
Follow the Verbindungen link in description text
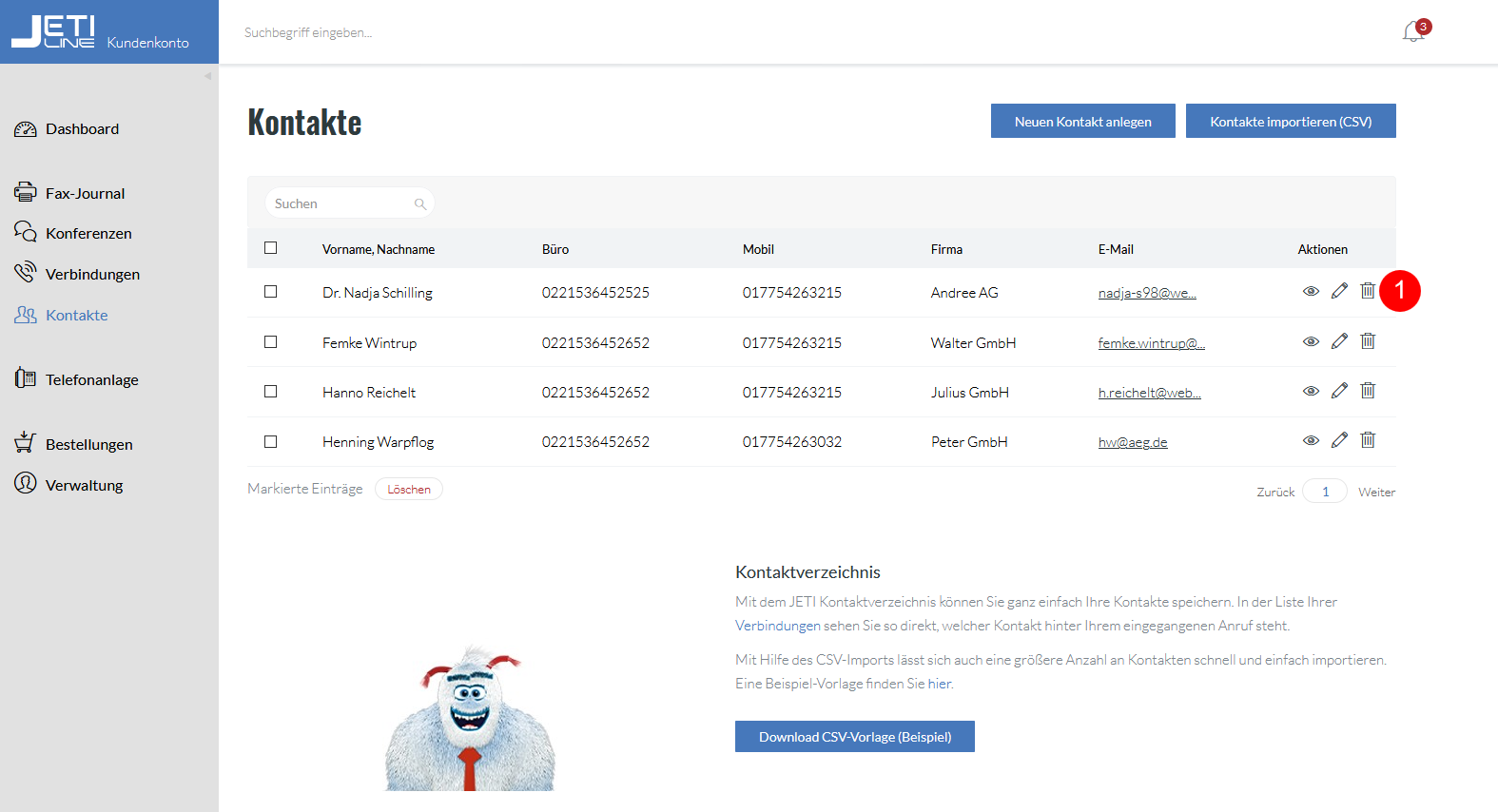(x=778, y=626)
